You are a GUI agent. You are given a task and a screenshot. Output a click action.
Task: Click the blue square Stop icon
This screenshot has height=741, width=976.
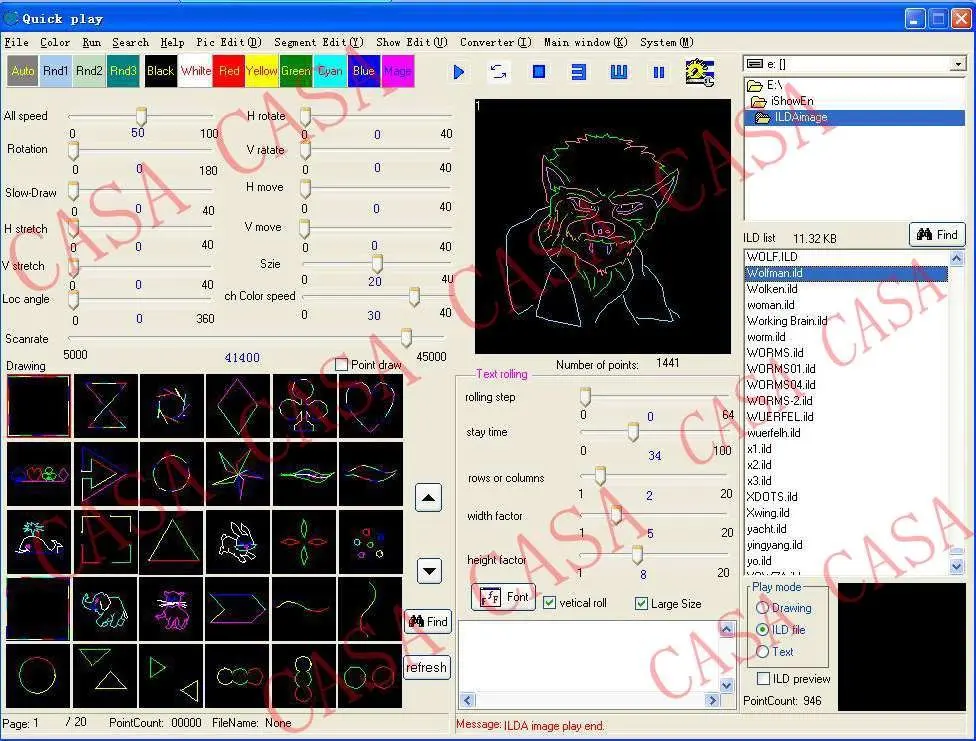click(539, 72)
